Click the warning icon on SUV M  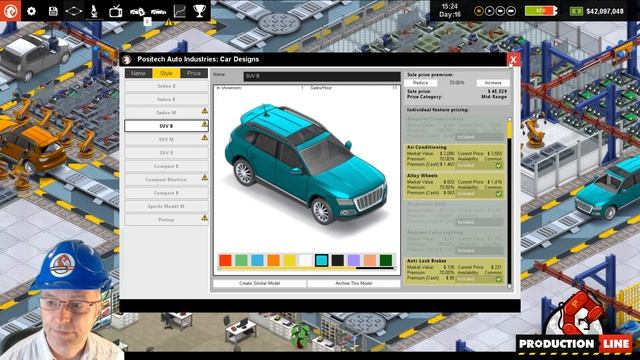tap(204, 138)
